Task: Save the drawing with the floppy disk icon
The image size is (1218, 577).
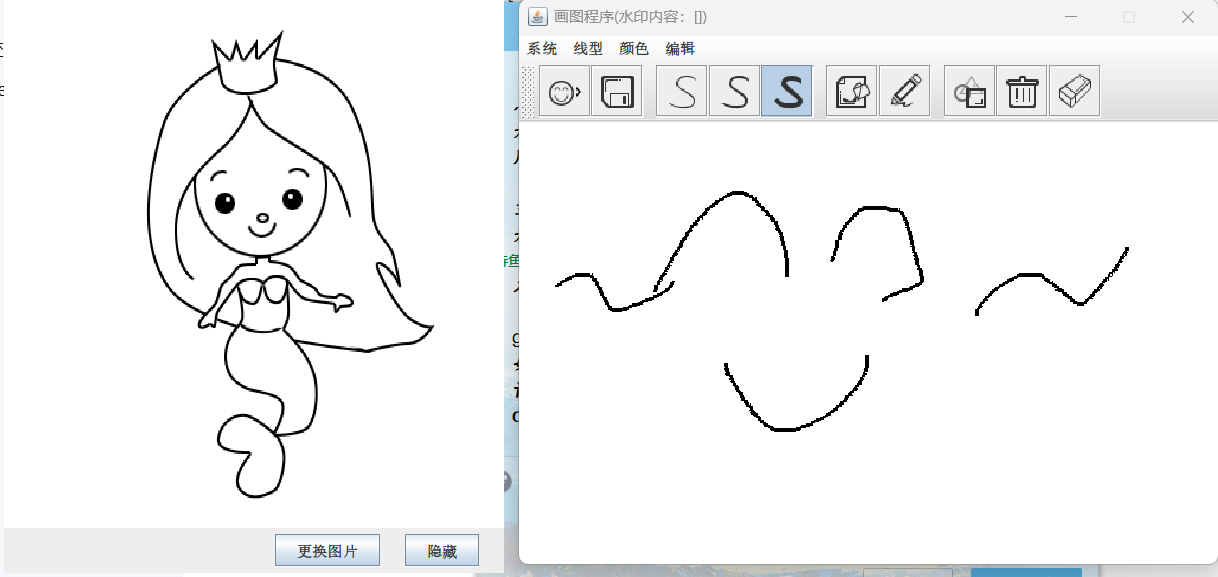Action: [x=617, y=91]
